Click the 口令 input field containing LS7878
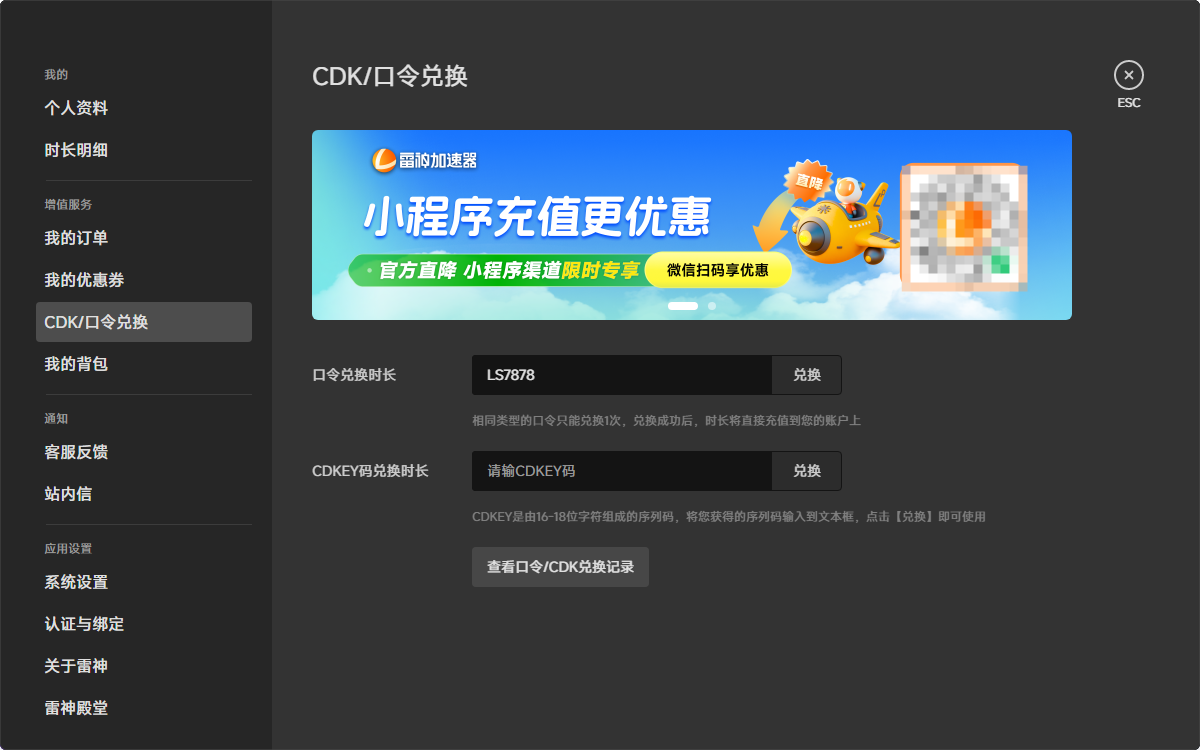The width and height of the screenshot is (1200, 750). point(622,375)
